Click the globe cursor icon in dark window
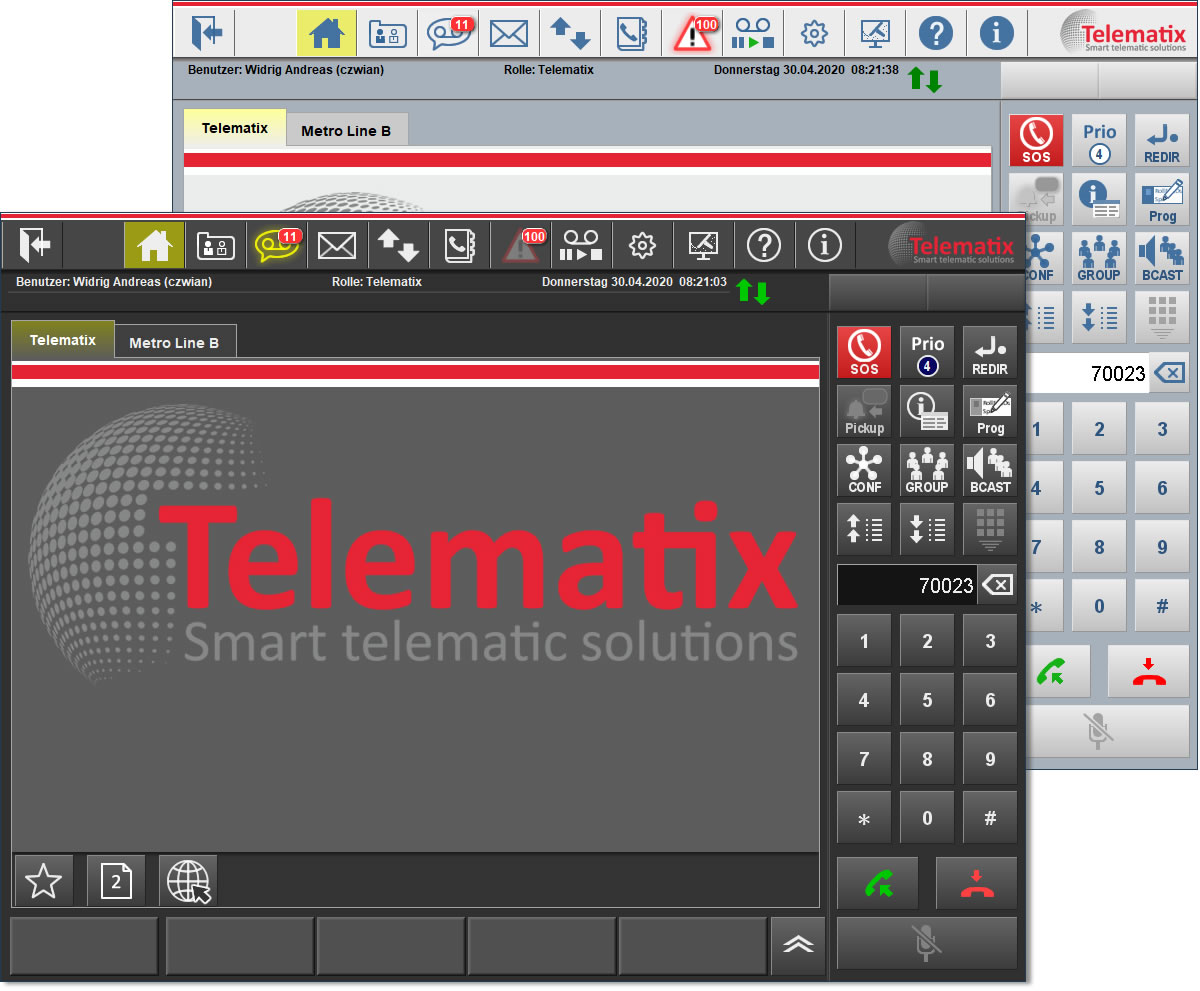 [x=188, y=881]
